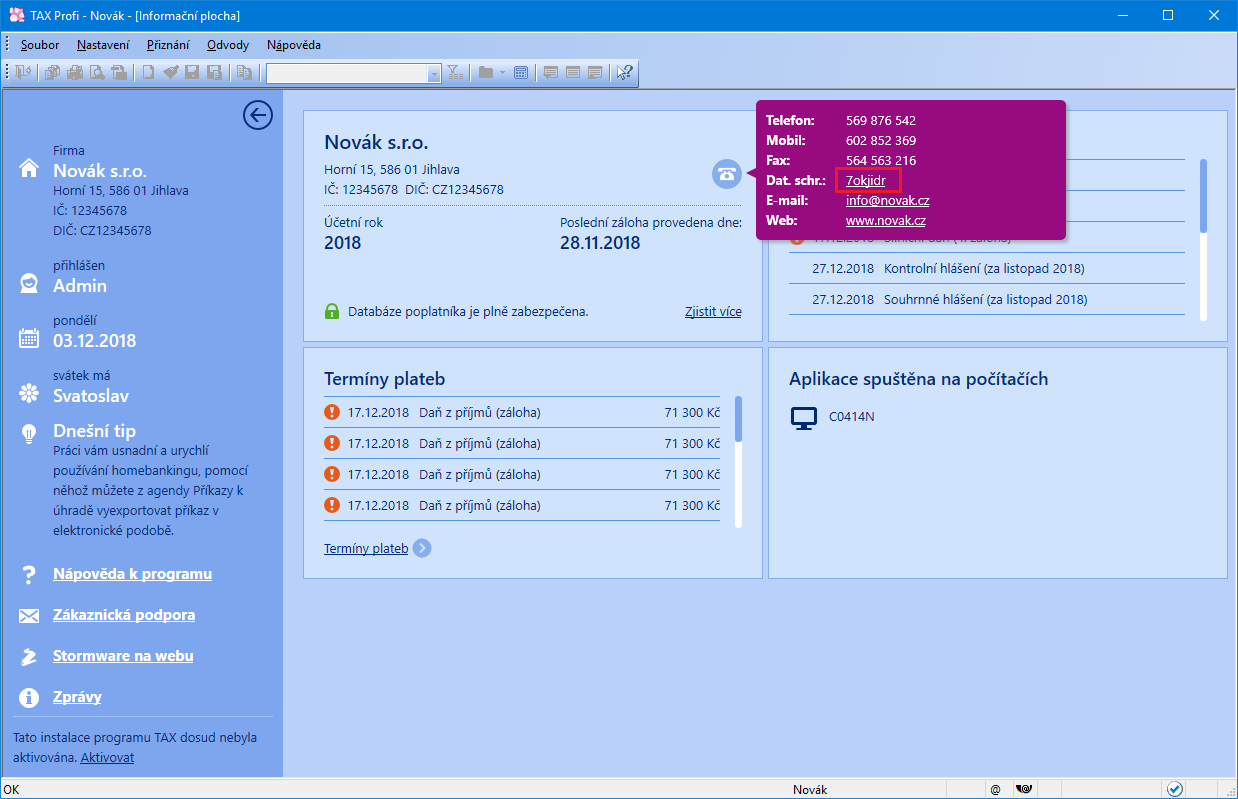Open the Odvody menu

click(x=228, y=45)
